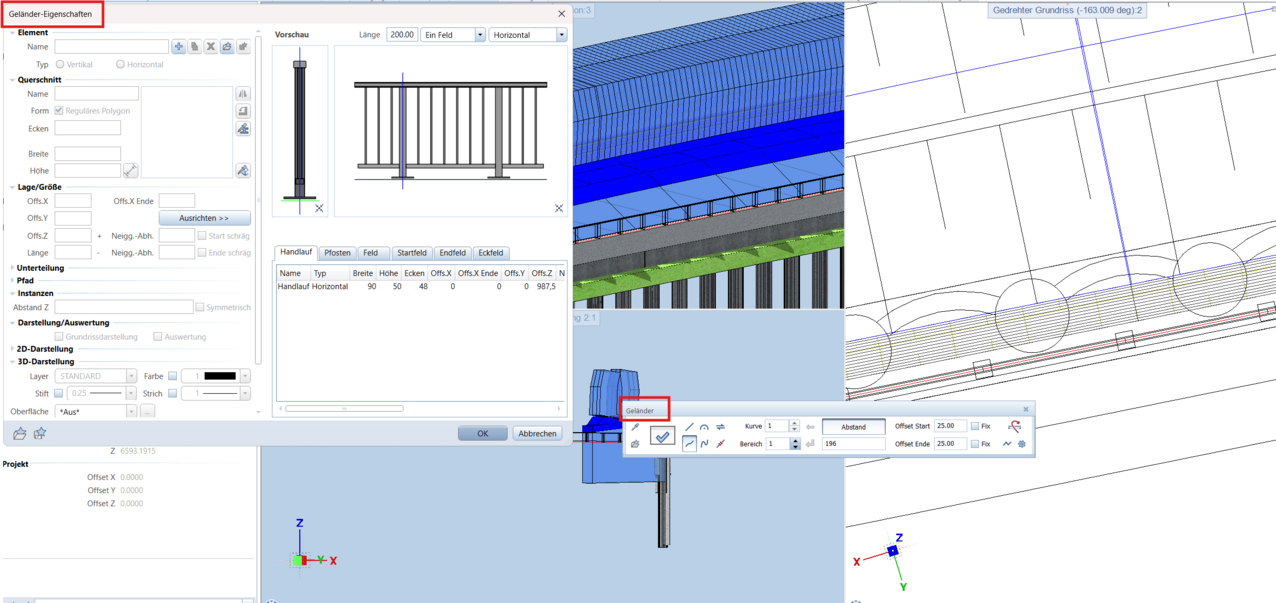Click the large checkmark apply button
Viewport: 1276px width, 603px height.
coord(661,436)
